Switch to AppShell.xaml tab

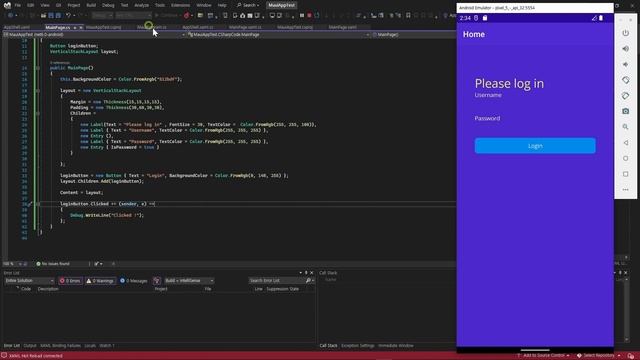point(17,27)
